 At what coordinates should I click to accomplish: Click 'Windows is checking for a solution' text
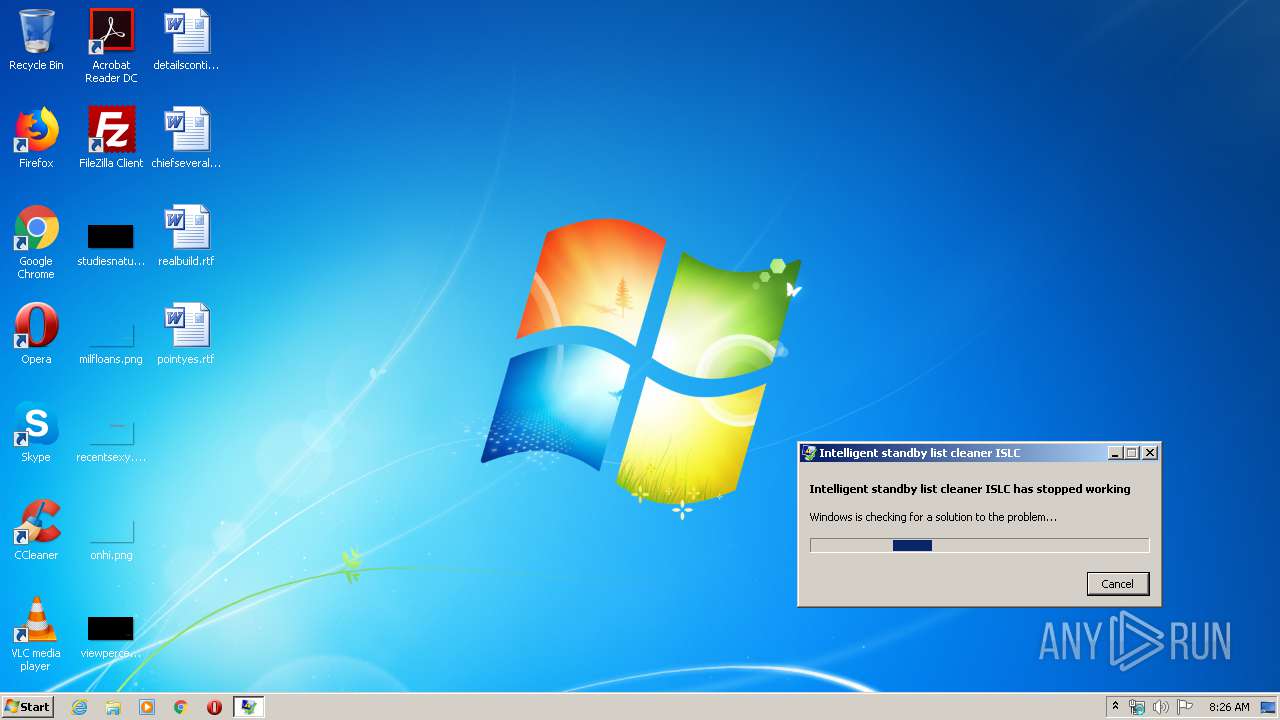(x=933, y=517)
